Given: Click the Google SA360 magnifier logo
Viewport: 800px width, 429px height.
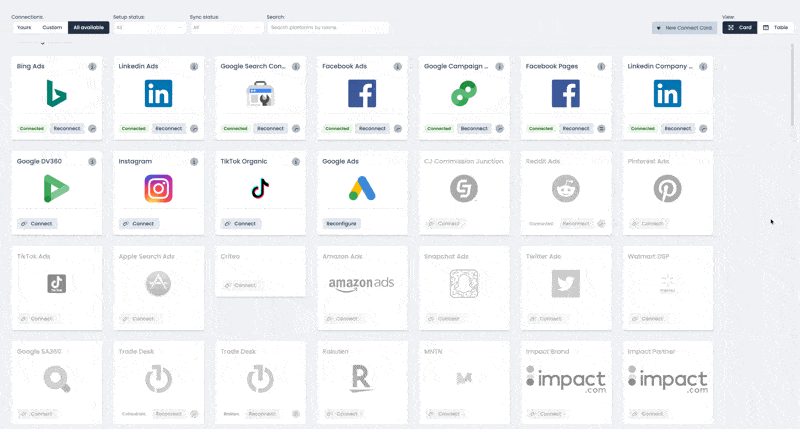Looking at the screenshot, I should [56, 379].
